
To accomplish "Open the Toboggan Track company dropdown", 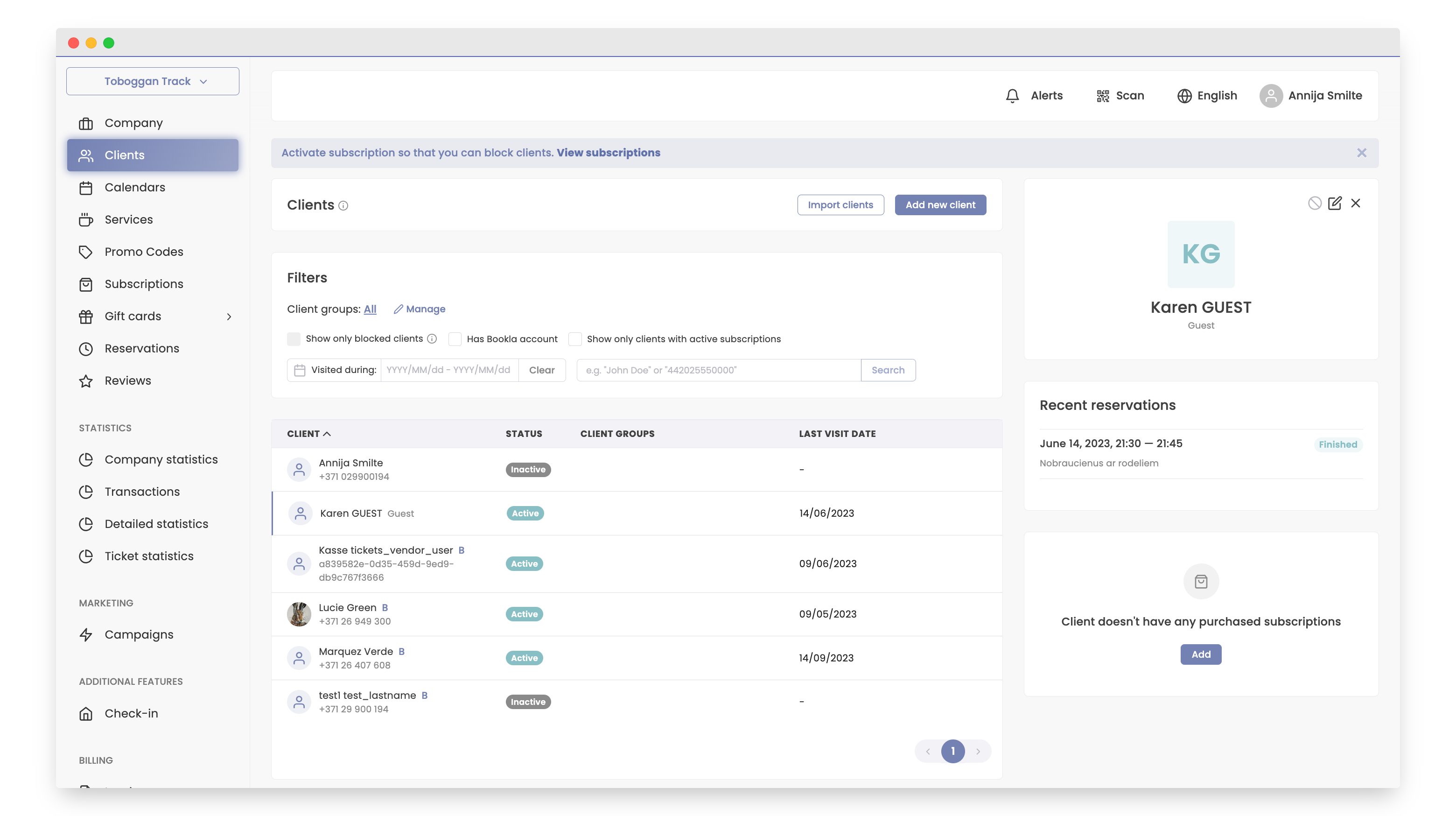I will pyautogui.click(x=153, y=81).
